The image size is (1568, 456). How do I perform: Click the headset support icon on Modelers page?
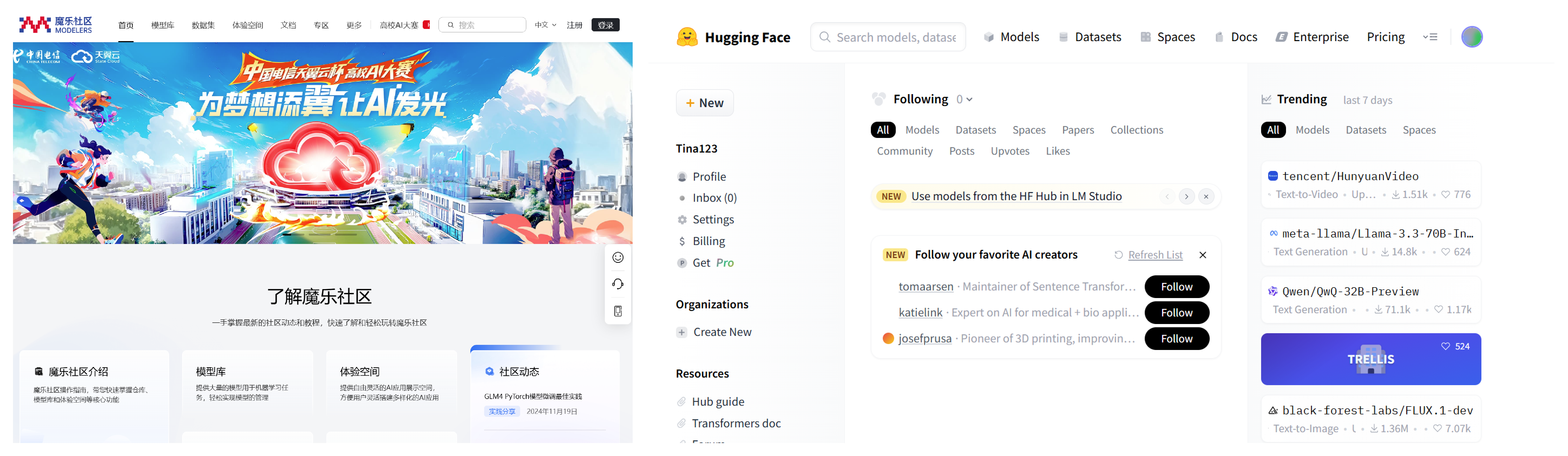click(x=618, y=284)
